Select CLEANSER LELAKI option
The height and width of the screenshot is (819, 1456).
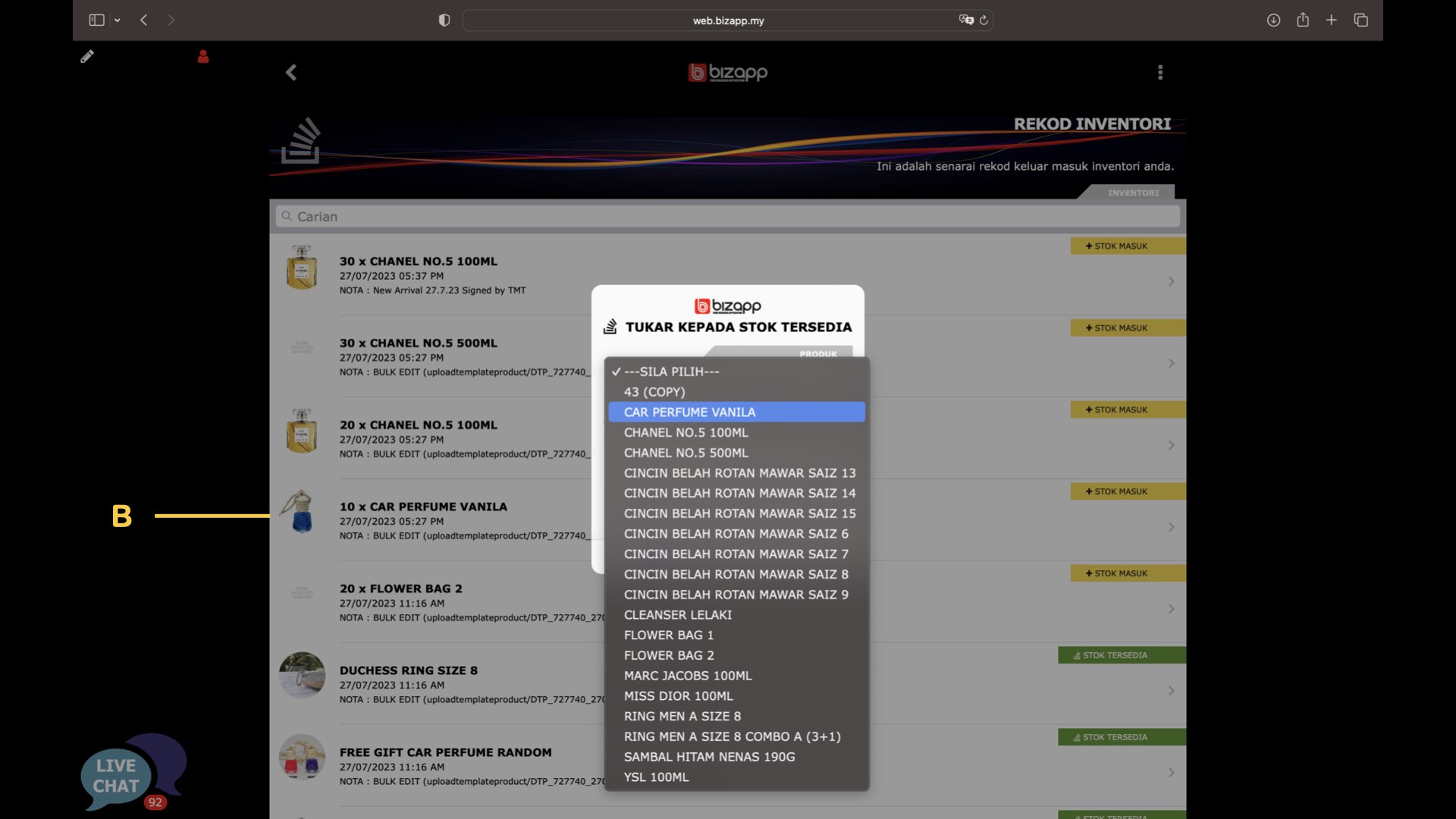[736, 615]
